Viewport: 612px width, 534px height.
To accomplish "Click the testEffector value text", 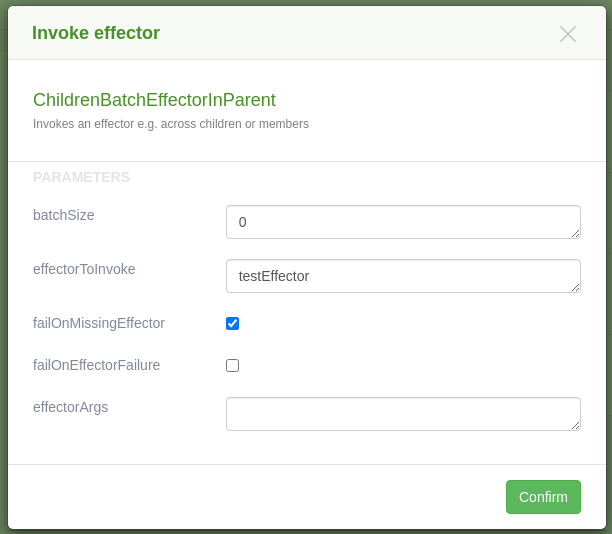I will 273,276.
